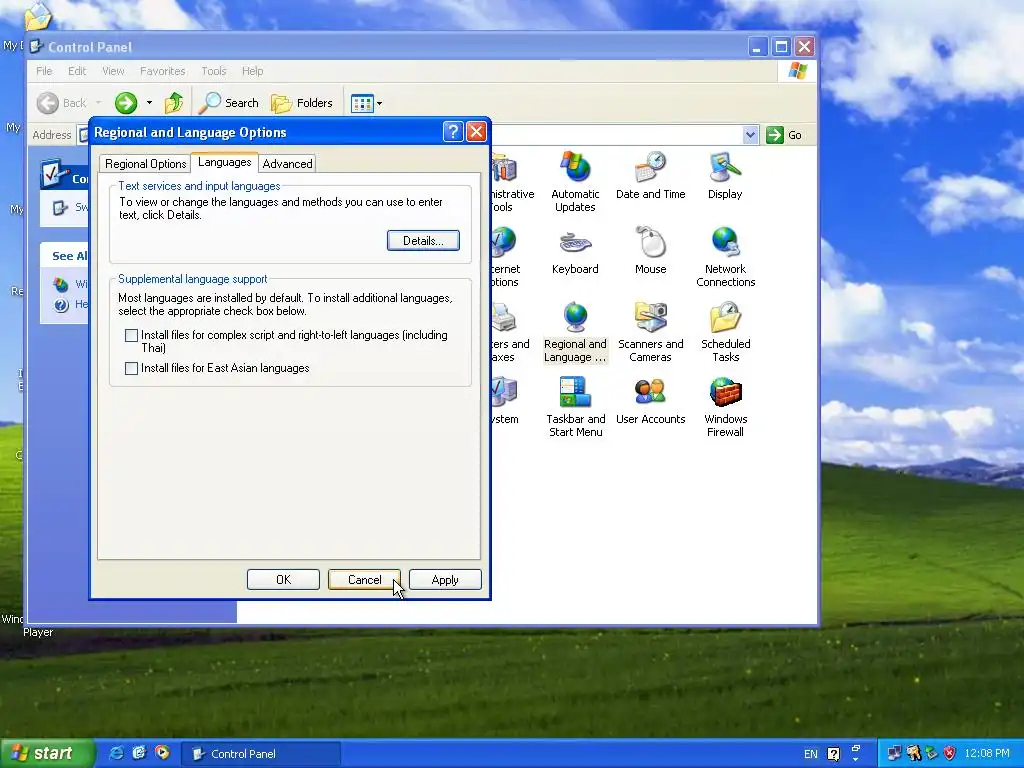Image resolution: width=1024 pixels, height=768 pixels.
Task: Click the Up folder toolbar icon
Action: [174, 103]
